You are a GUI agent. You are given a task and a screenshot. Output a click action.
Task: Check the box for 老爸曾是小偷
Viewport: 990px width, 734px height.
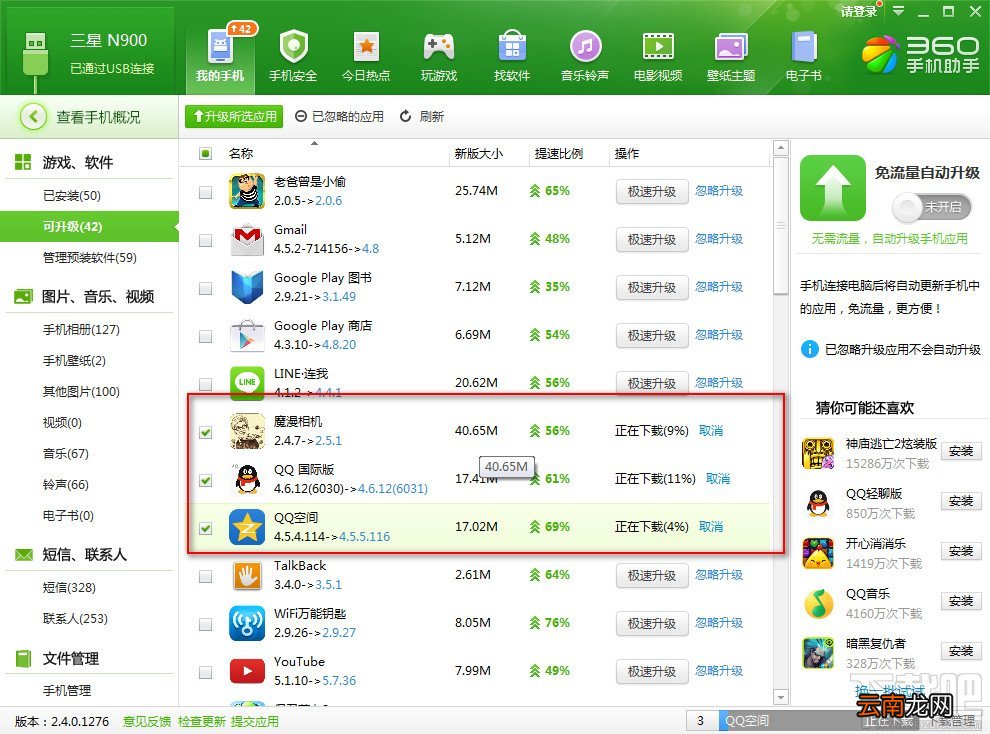[x=205, y=192]
